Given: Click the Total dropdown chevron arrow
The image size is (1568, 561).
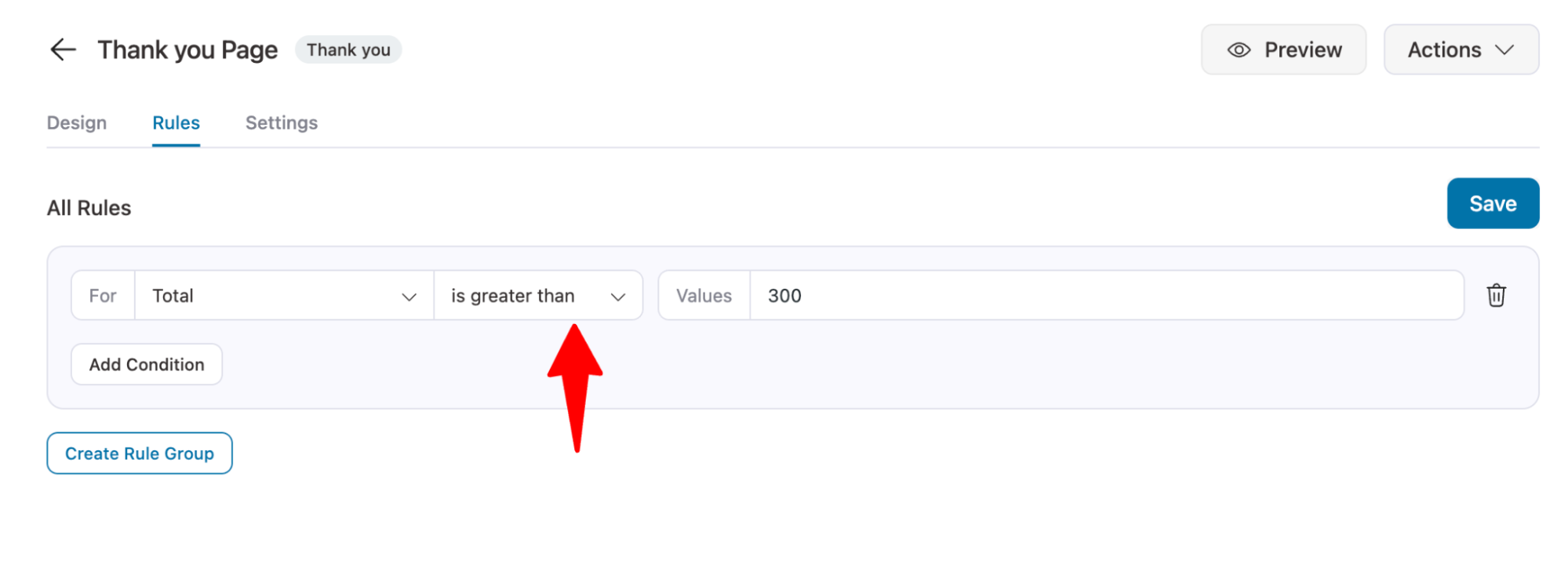Looking at the screenshot, I should click(409, 297).
